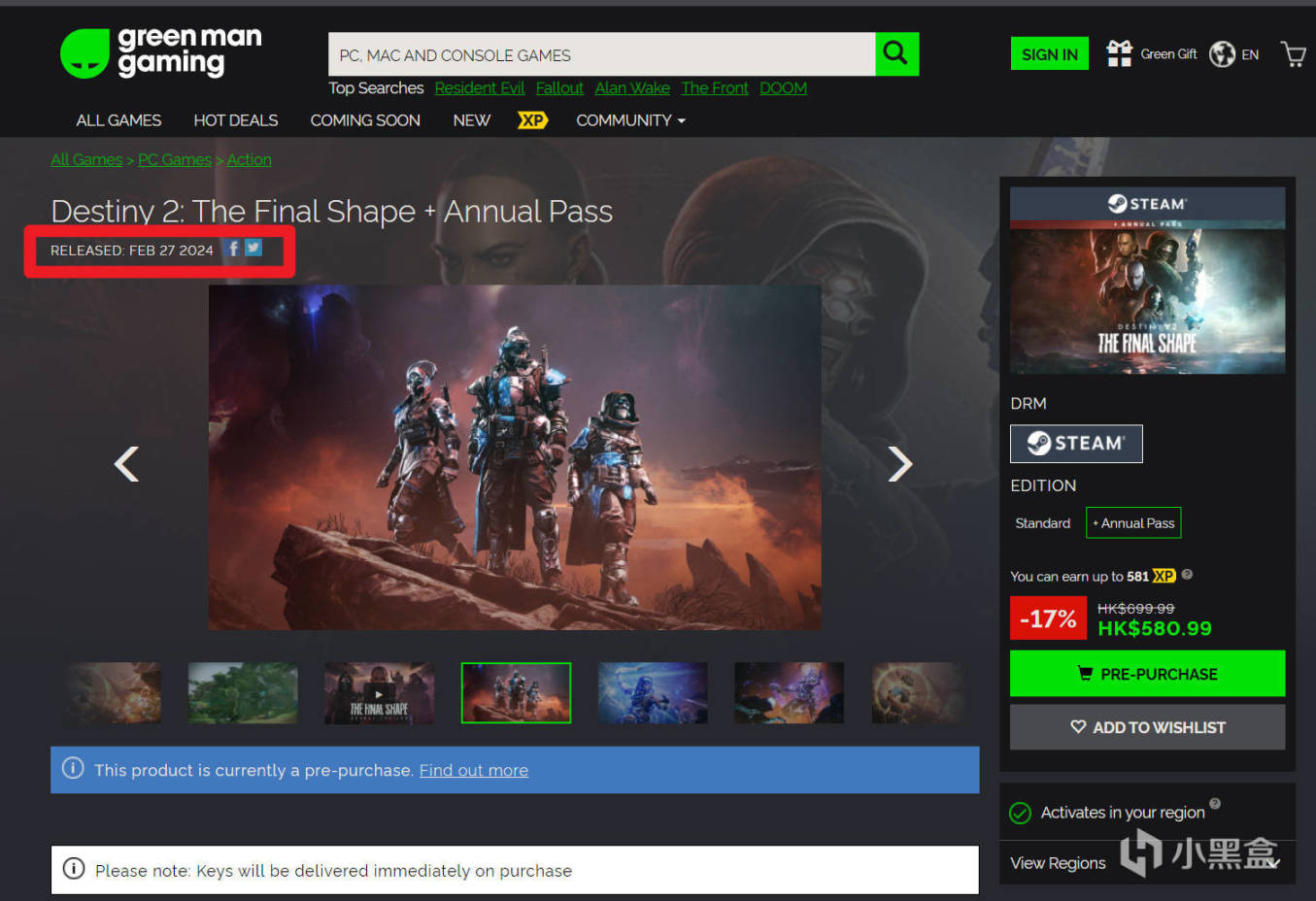Show next screenshot with right arrow
This screenshot has height=901, width=1316.
pos(900,464)
